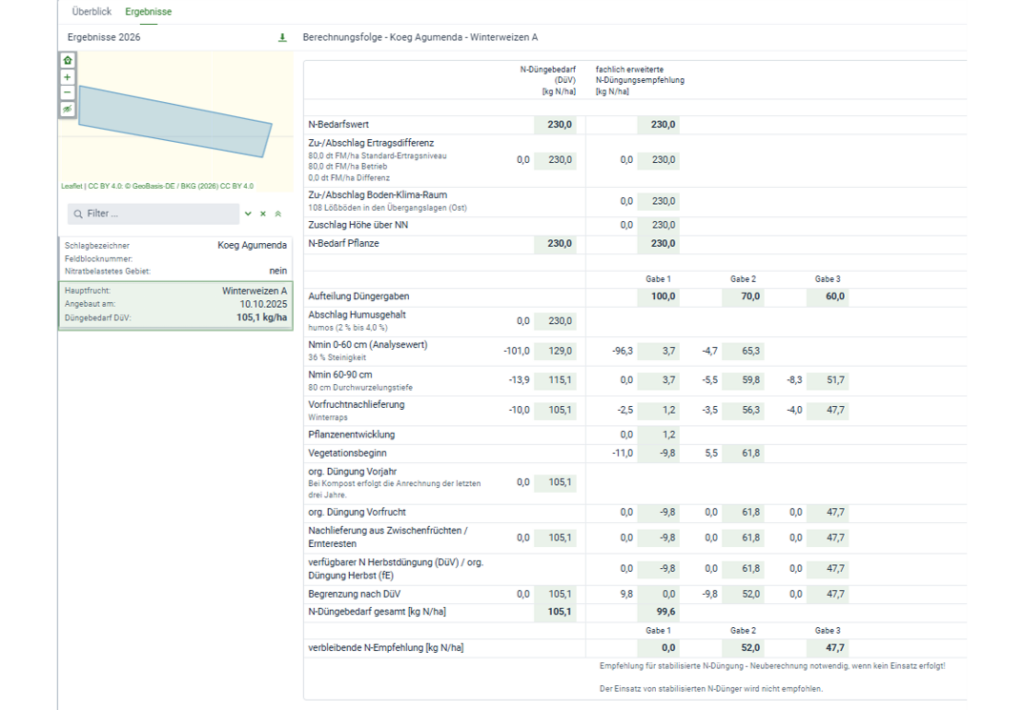
Task: Click the Gabe 1 value 100,0 field
Action: point(658,297)
